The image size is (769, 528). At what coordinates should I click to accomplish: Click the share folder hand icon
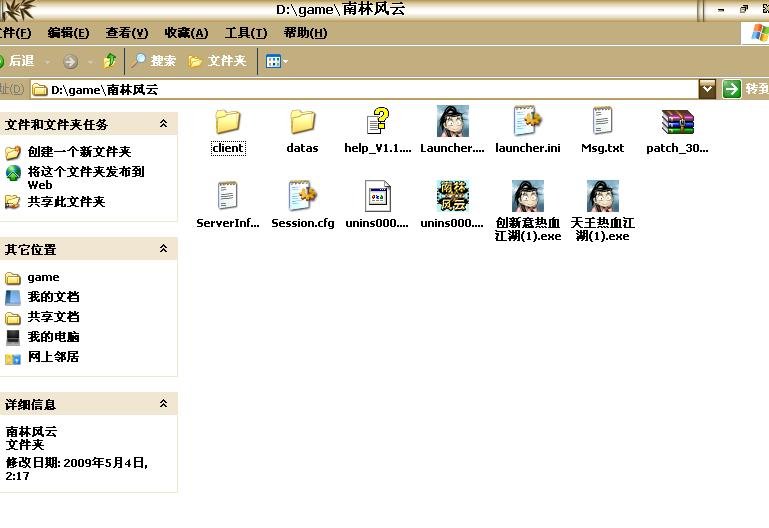(x=12, y=201)
